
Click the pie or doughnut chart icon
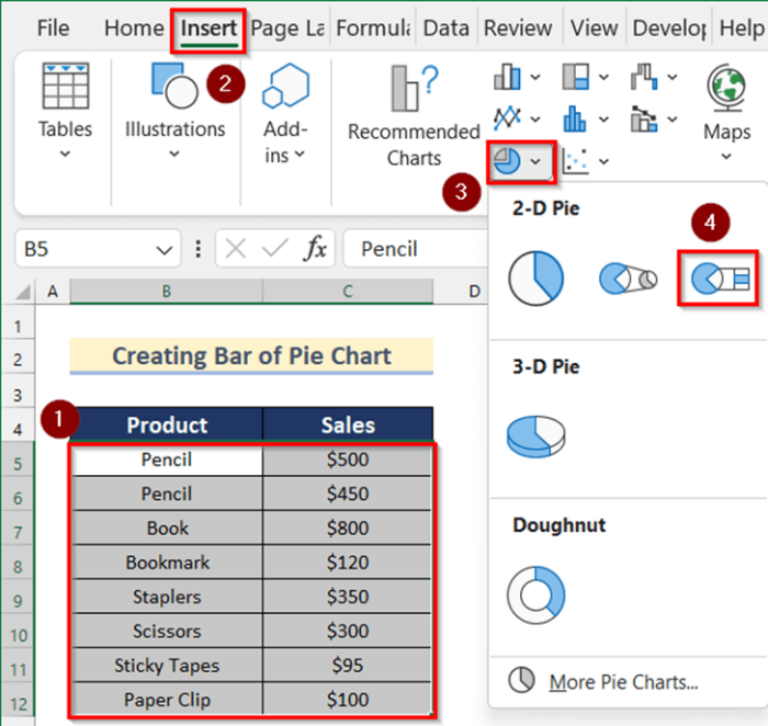point(506,161)
